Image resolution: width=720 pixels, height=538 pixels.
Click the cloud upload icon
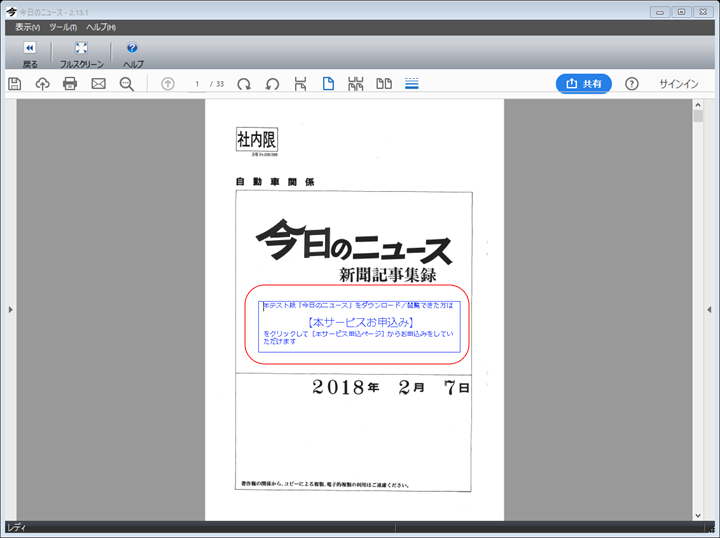pos(42,84)
